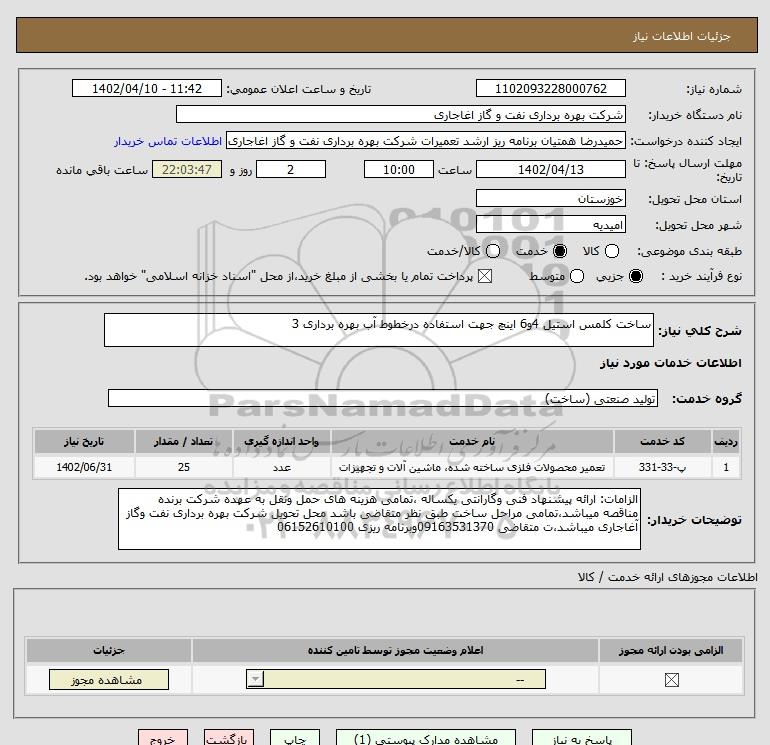The height and width of the screenshot is (745, 770).
Task: Click the اطلاعات مجوزهای ارائه خدمت / کالا heading
Action: [x=667, y=577]
